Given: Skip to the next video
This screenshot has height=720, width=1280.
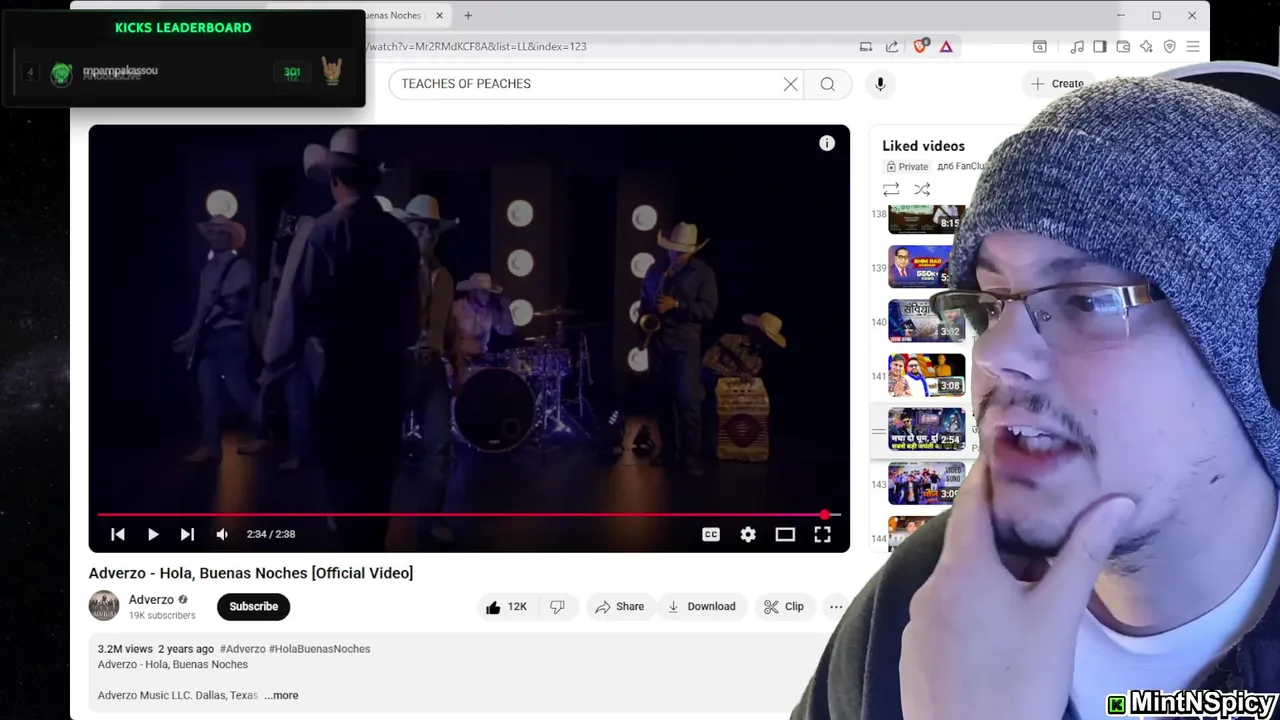Looking at the screenshot, I should (187, 534).
